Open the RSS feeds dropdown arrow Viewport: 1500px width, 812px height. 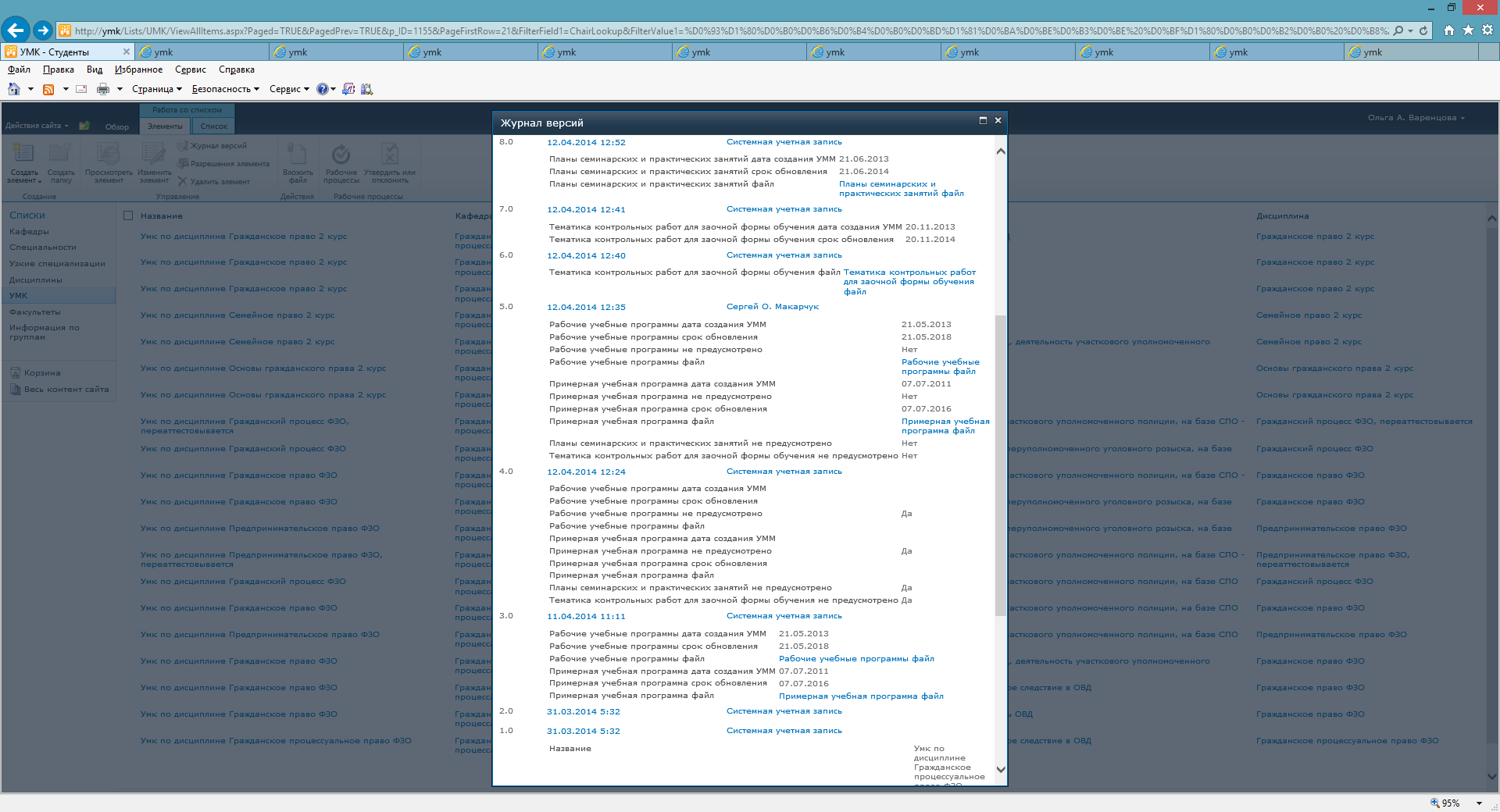(x=66, y=89)
